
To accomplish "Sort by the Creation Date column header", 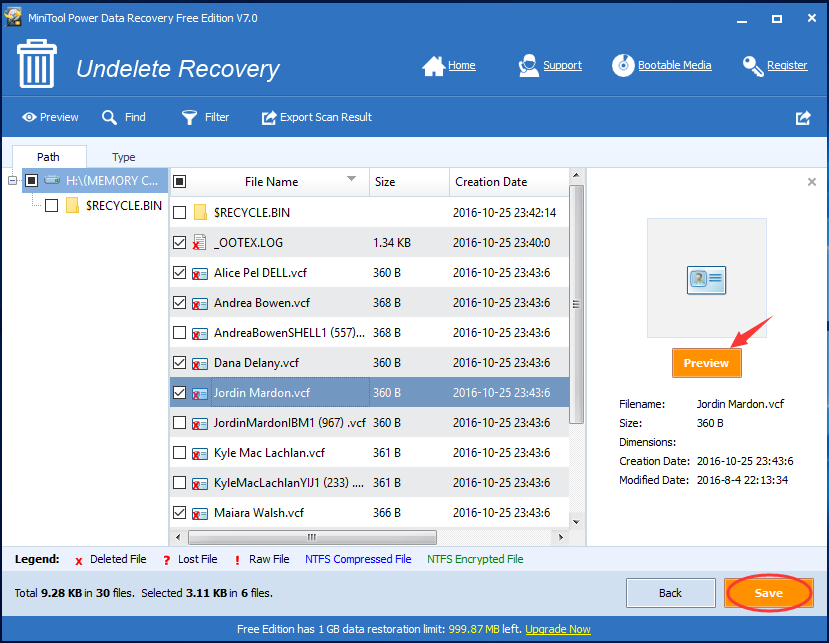I will 510,182.
